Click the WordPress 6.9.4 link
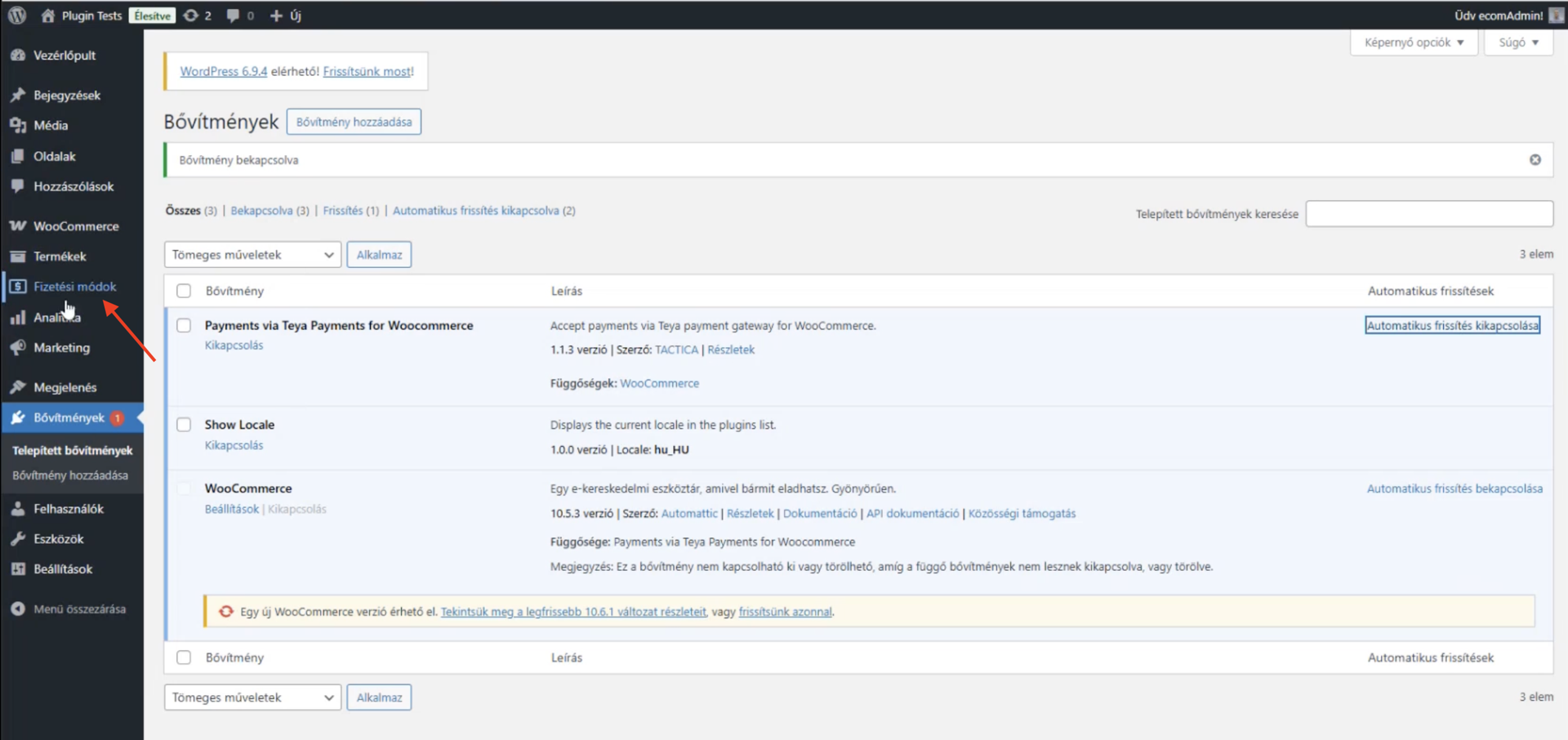1568x740 pixels. point(224,72)
